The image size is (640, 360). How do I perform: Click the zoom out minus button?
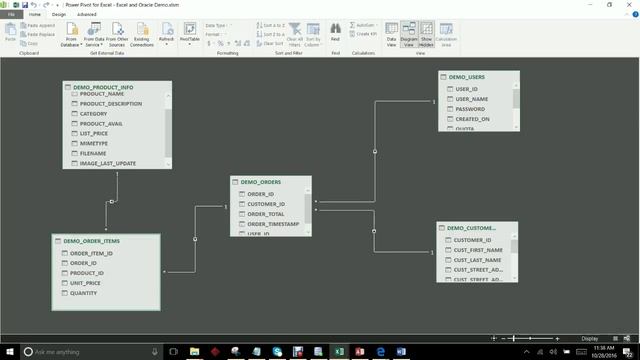point(503,338)
